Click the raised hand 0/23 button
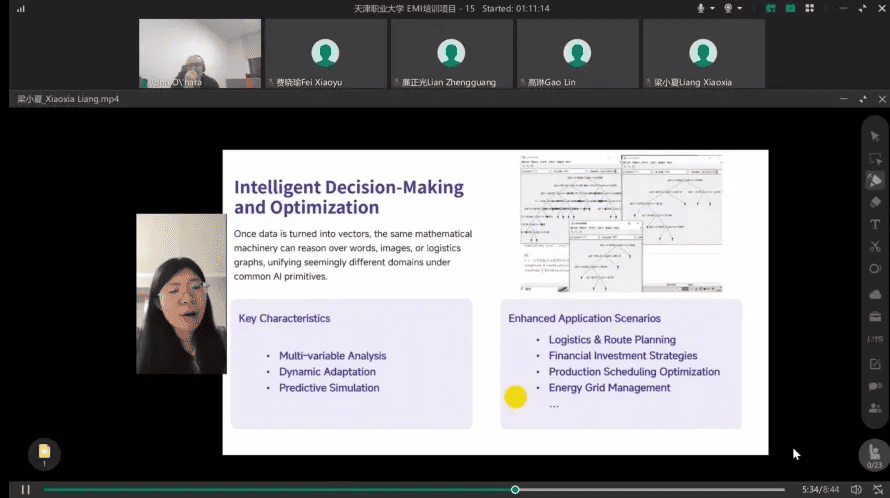 pos(874,454)
